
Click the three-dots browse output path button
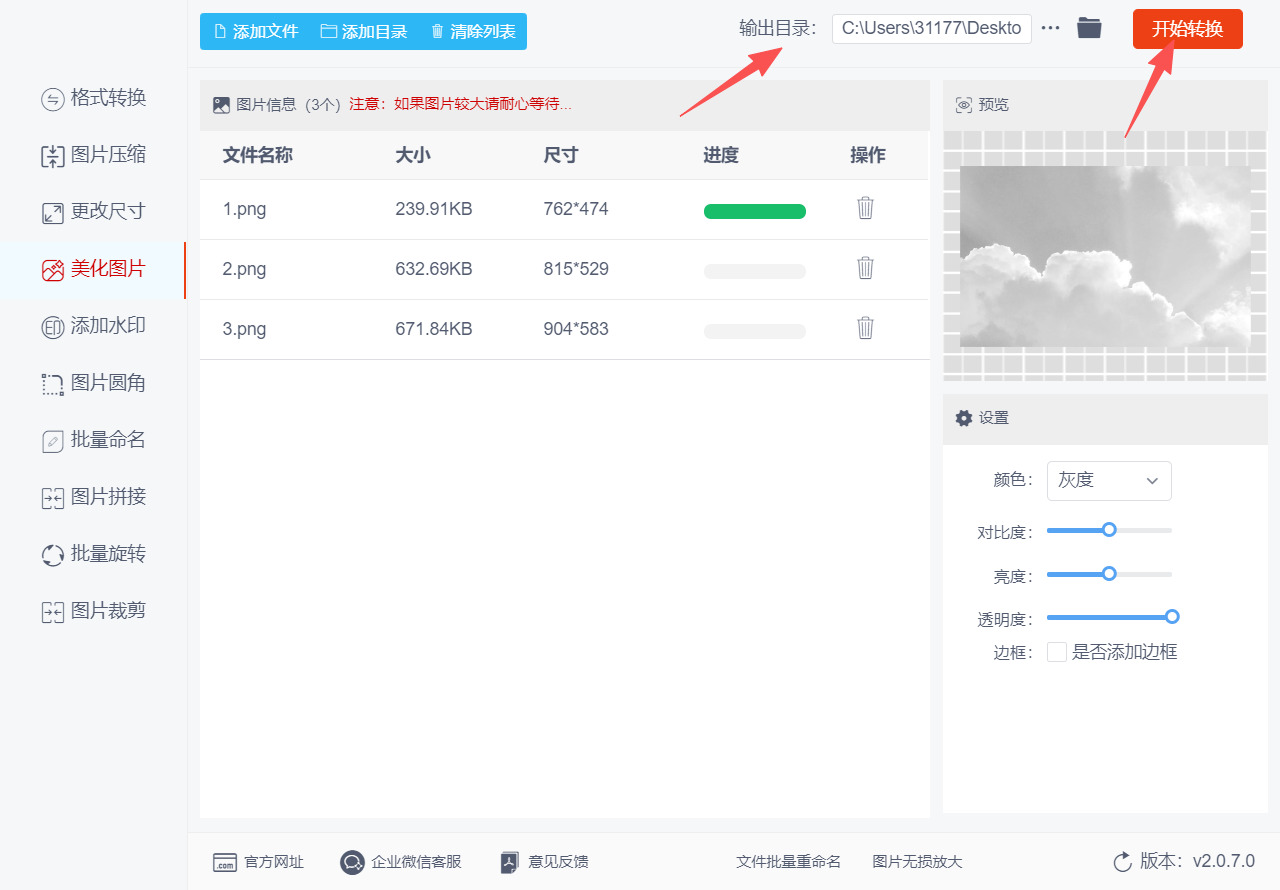1050,28
